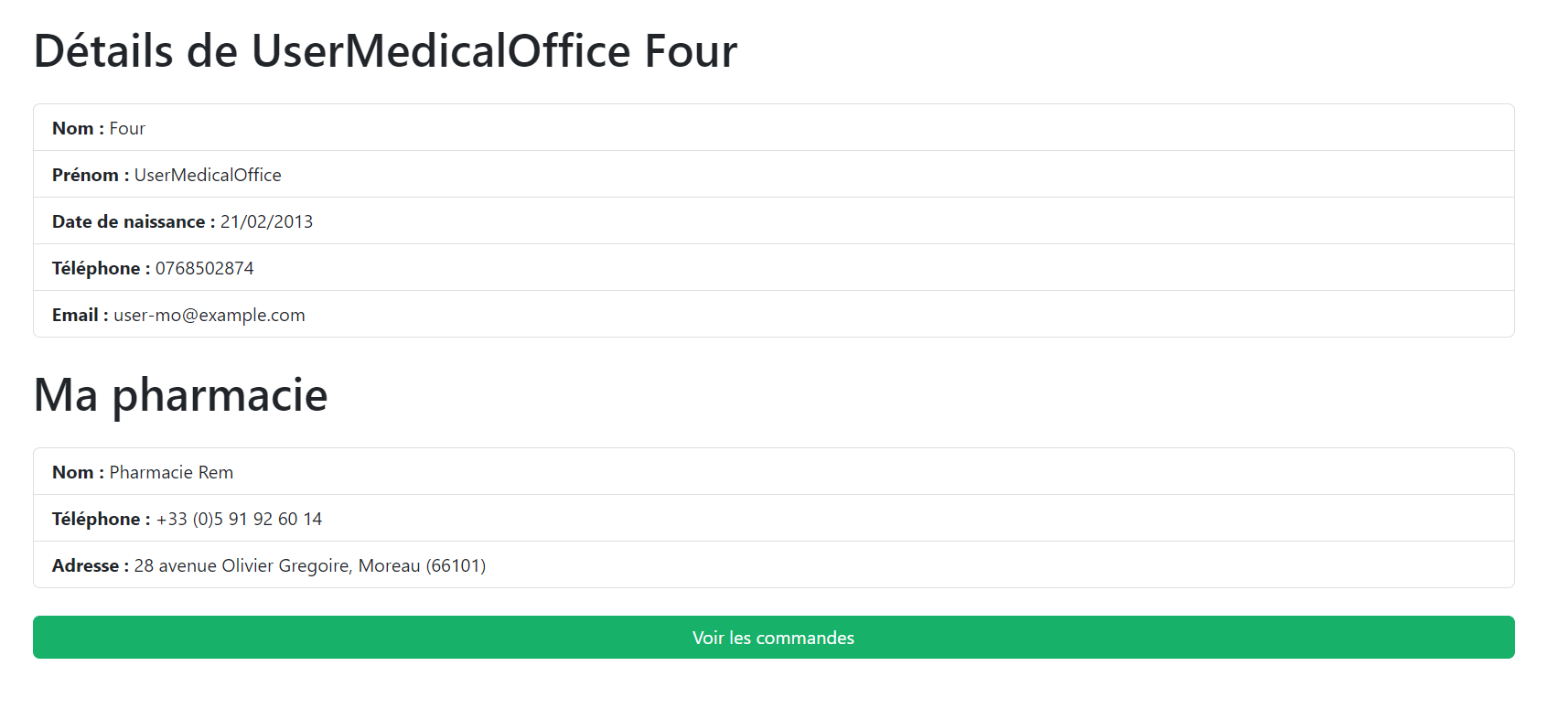Click the Détails de UserMedicalOffice Four heading

385,50
